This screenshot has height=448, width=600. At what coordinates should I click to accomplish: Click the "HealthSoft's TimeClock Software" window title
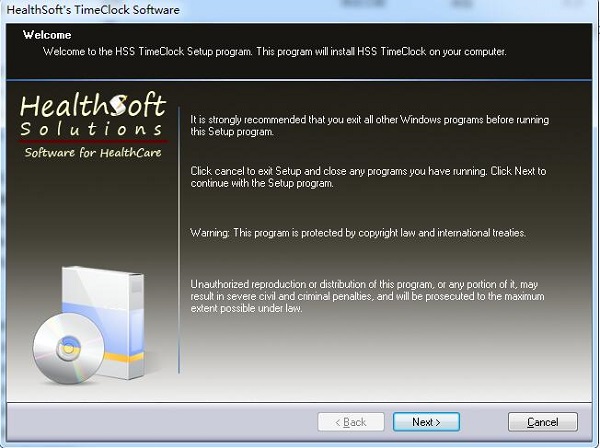[93, 10]
